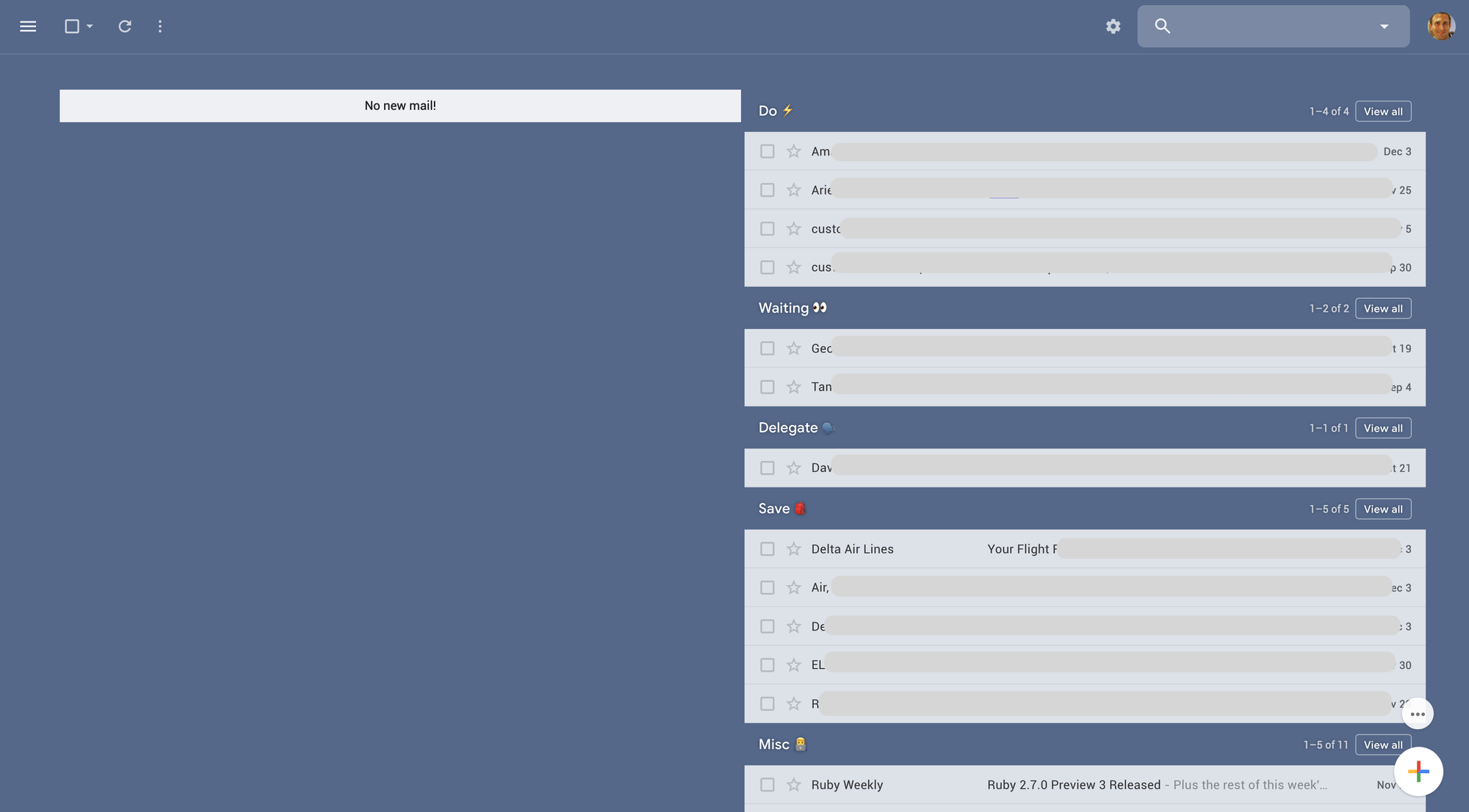Star the Delta Air Lines email

[793, 549]
